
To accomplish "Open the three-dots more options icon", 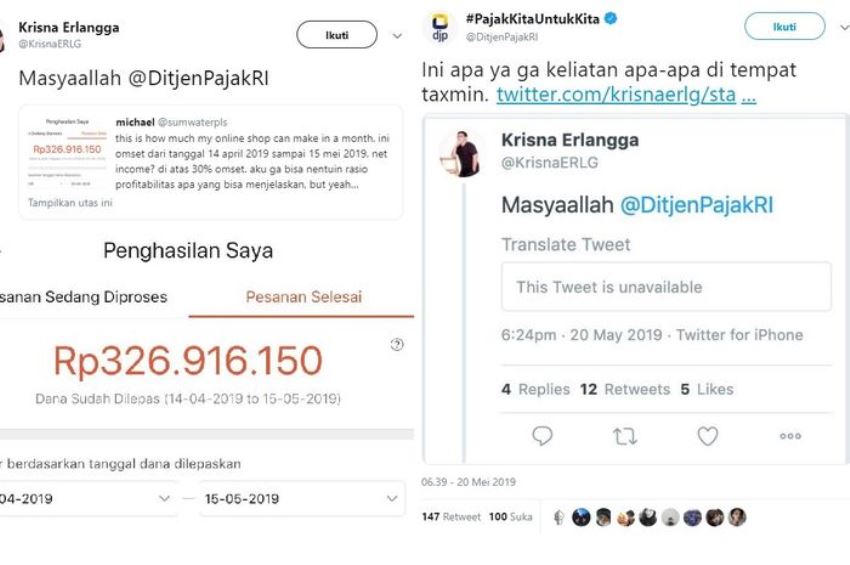I will 790,436.
